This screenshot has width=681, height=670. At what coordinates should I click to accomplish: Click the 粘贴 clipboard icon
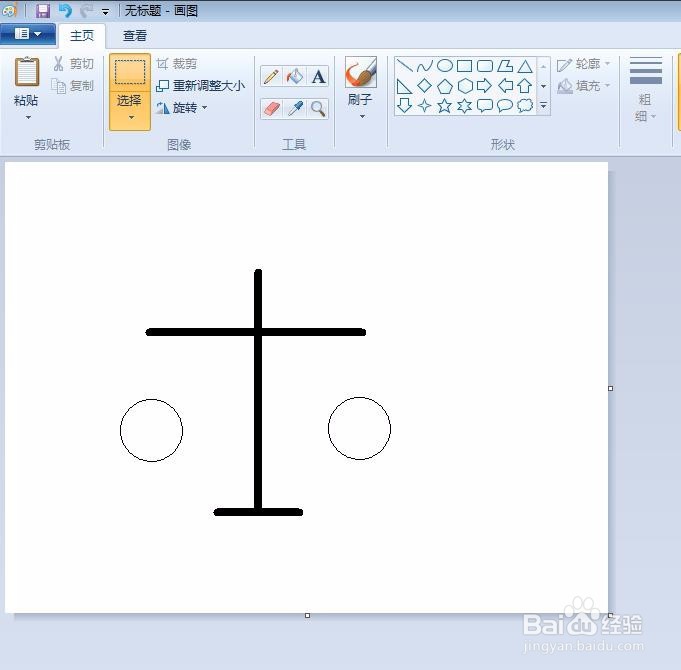click(x=27, y=72)
